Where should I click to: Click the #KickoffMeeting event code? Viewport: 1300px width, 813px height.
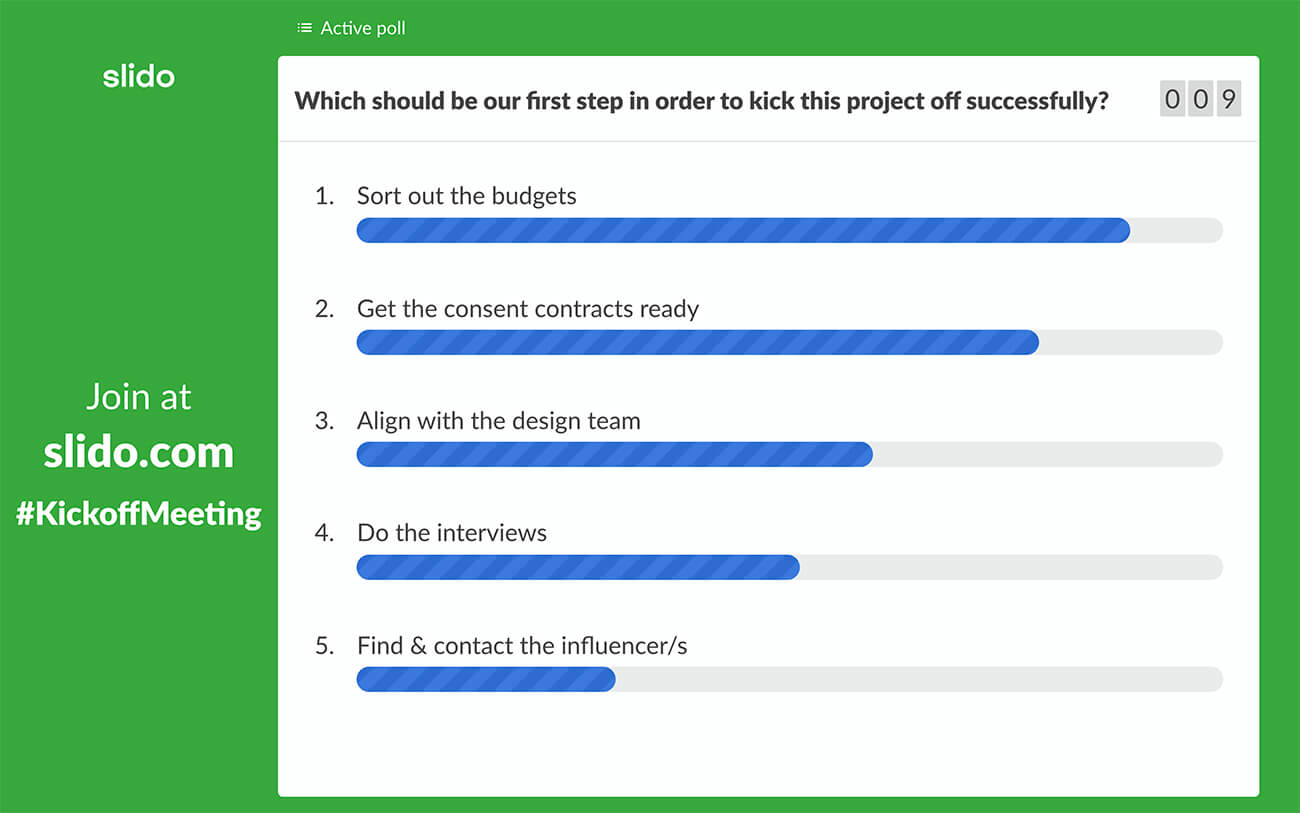(139, 514)
